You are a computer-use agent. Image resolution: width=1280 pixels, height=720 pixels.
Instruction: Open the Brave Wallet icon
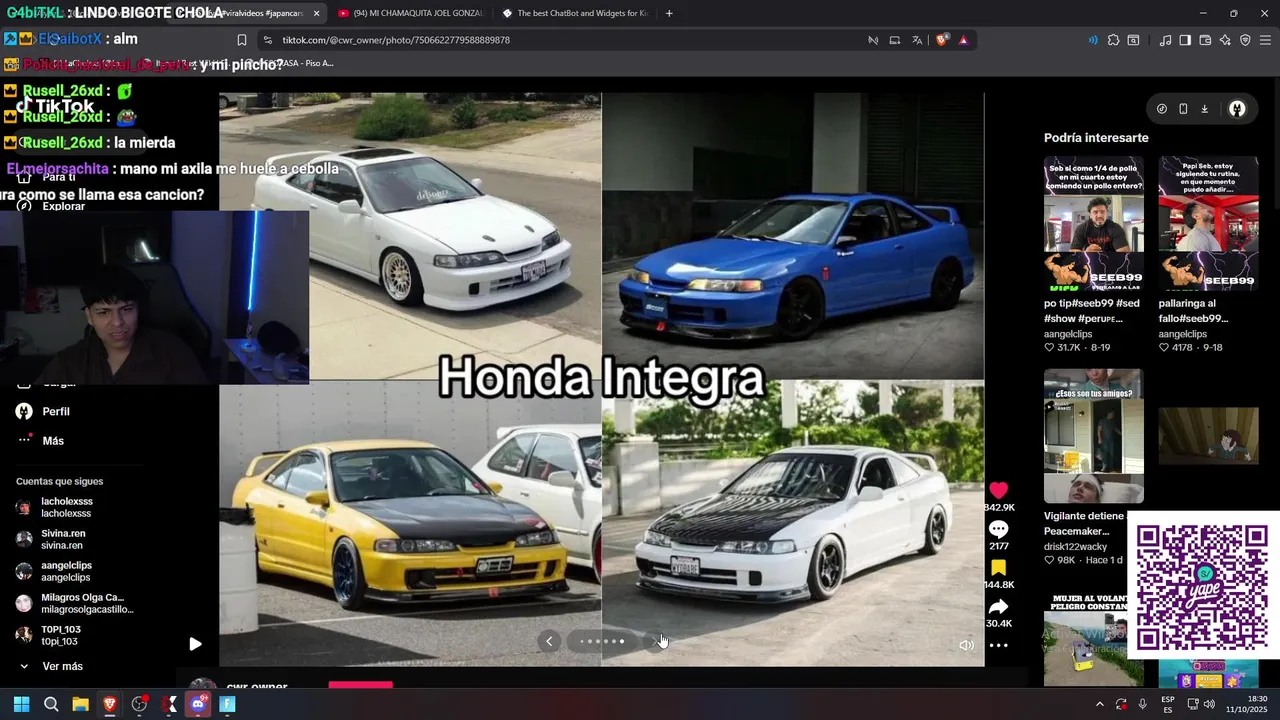pos(1205,40)
